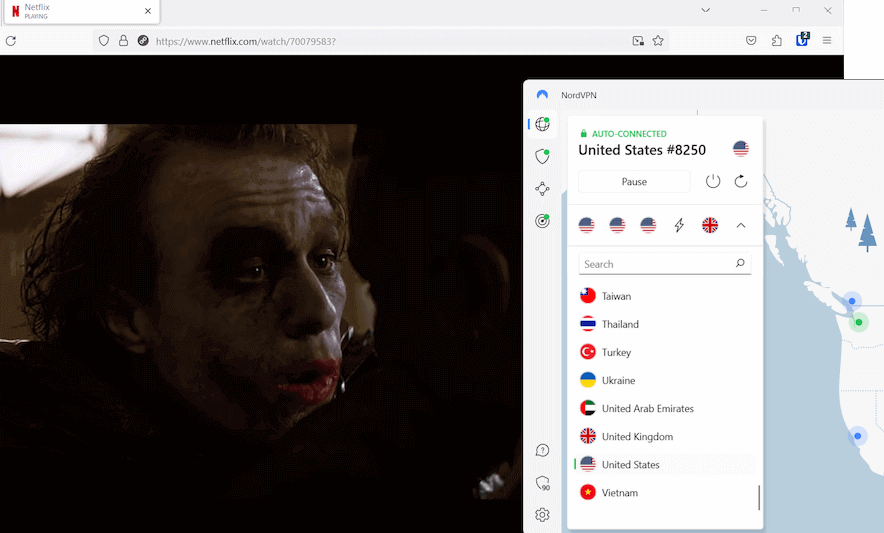Open site permissions icon in address bar

pos(143,41)
